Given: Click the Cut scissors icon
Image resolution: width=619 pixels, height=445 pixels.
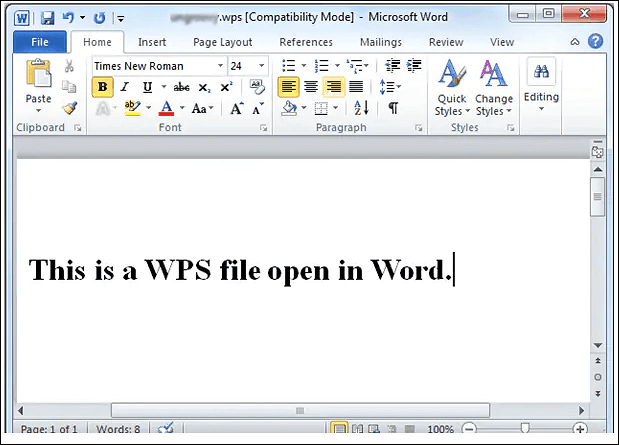Looking at the screenshot, I should point(69,66).
